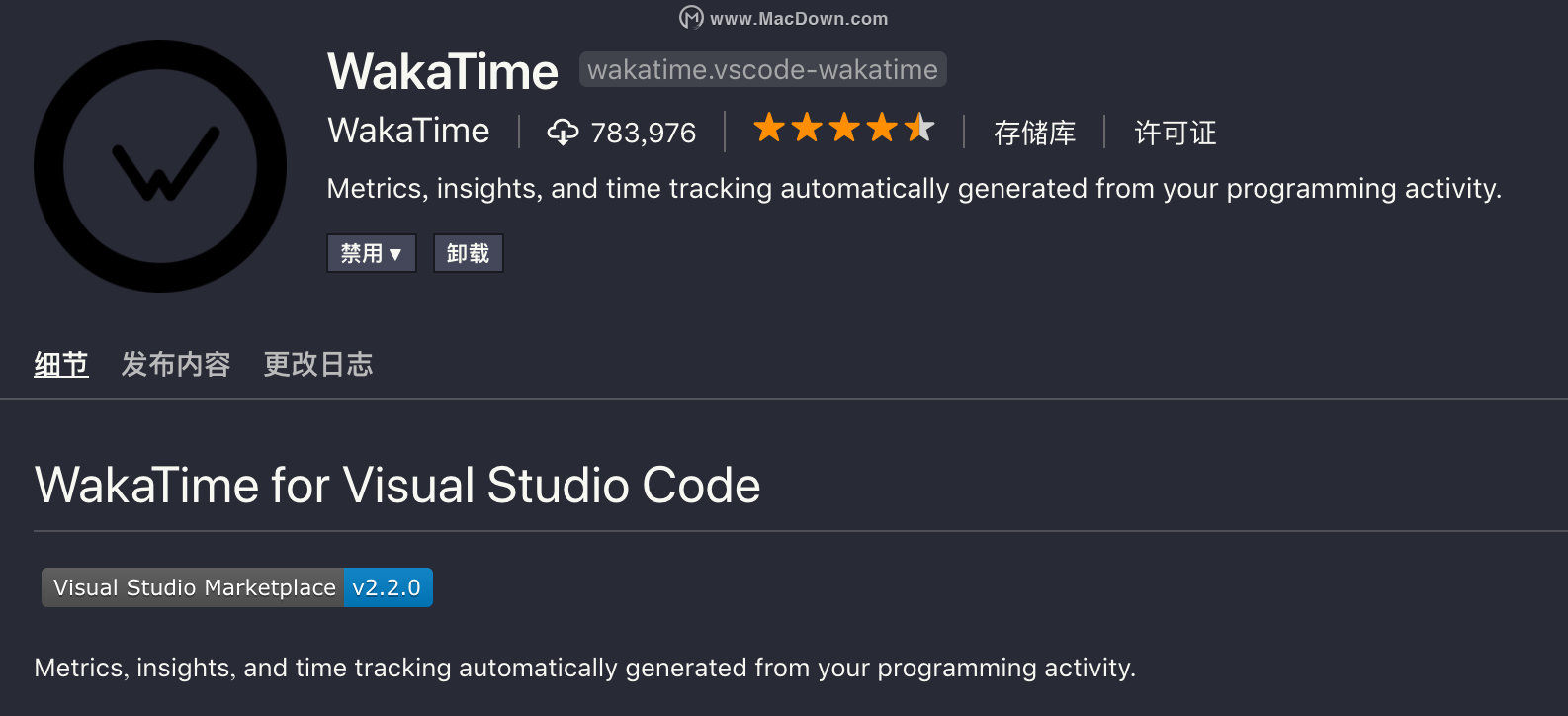Image resolution: width=1568 pixels, height=716 pixels.
Task: Open the 许可证 (License) link
Action: point(1176,133)
